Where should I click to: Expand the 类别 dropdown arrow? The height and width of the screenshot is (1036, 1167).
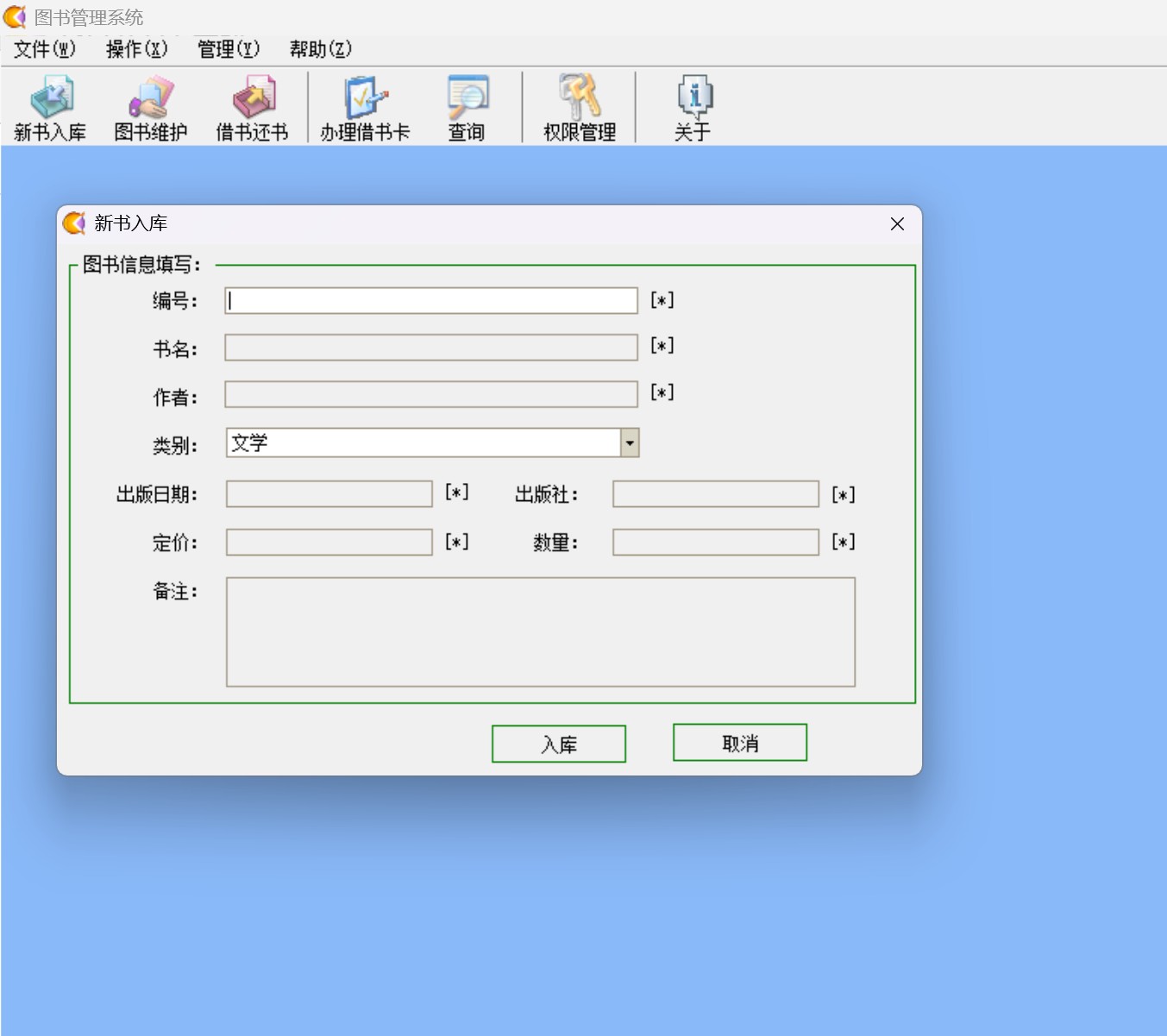(630, 443)
